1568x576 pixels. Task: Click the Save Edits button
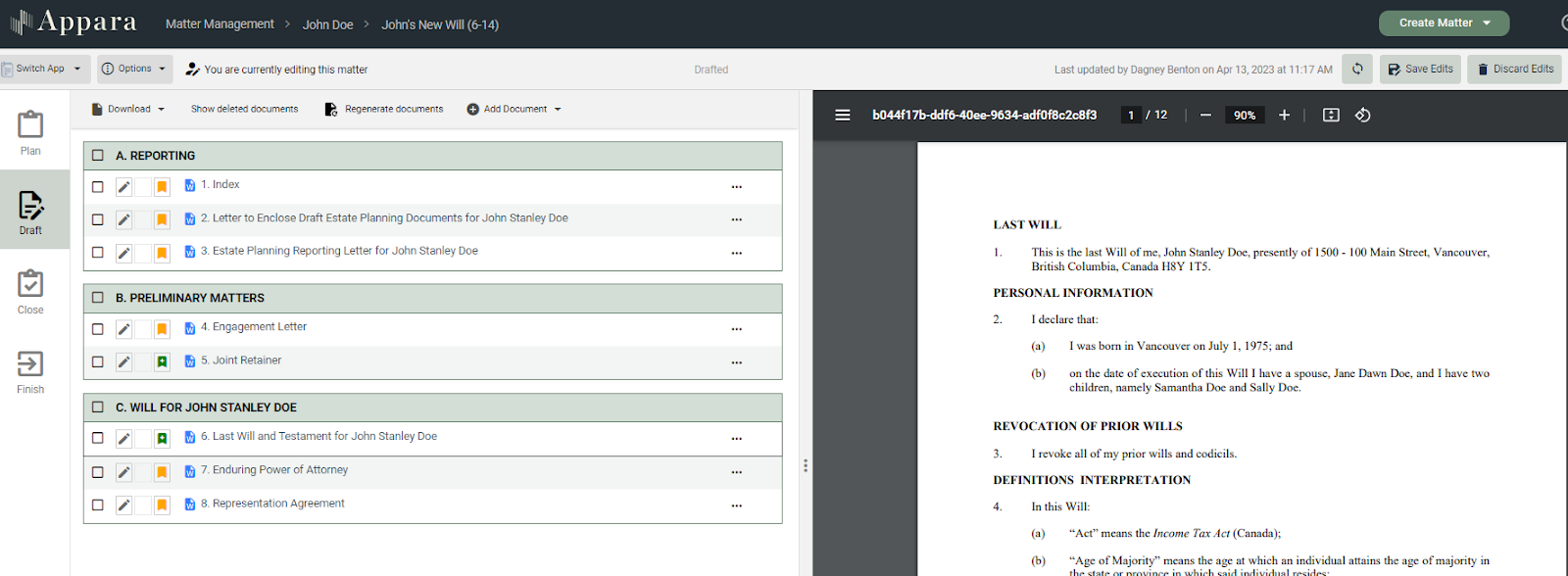[1420, 69]
